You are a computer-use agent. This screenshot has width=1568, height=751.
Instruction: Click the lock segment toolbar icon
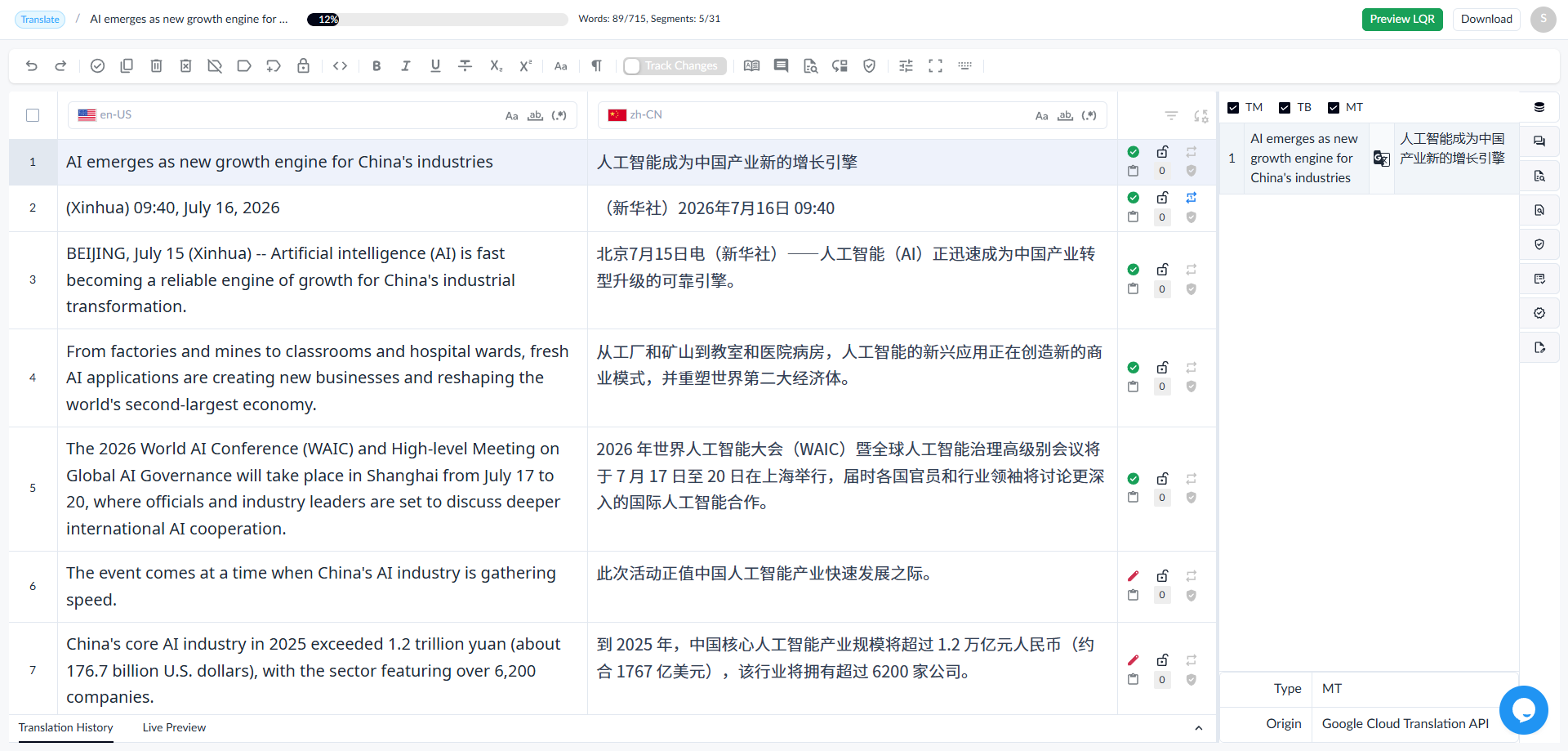[x=303, y=66]
